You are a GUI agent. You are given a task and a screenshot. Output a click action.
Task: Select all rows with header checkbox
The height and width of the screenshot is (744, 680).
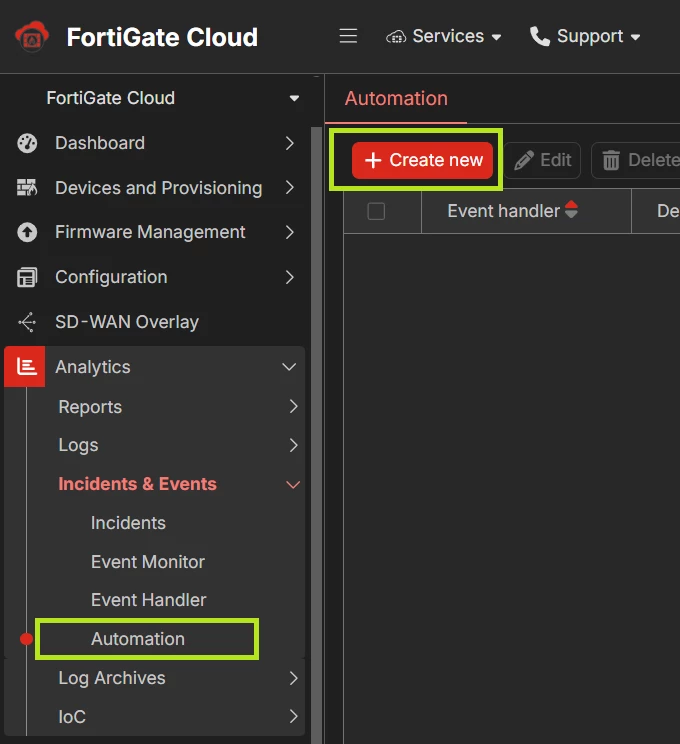coord(376,211)
